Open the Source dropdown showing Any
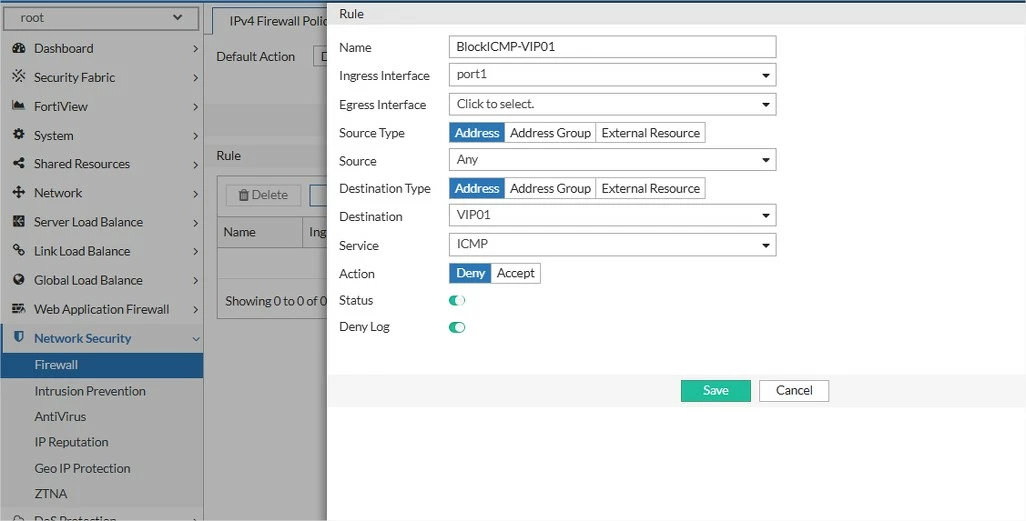Viewport: 1026px width, 521px height. pos(612,160)
